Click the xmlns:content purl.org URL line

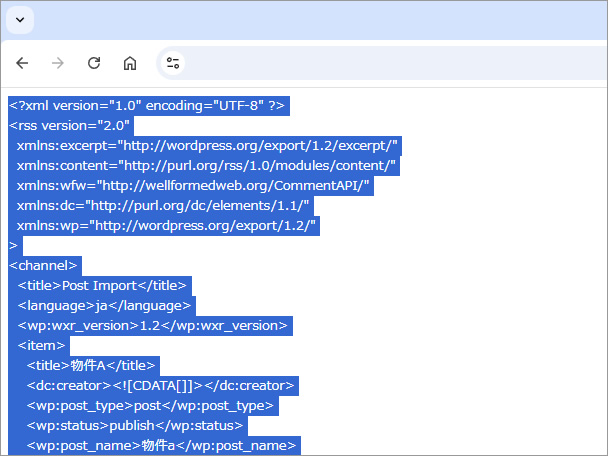(x=206, y=166)
